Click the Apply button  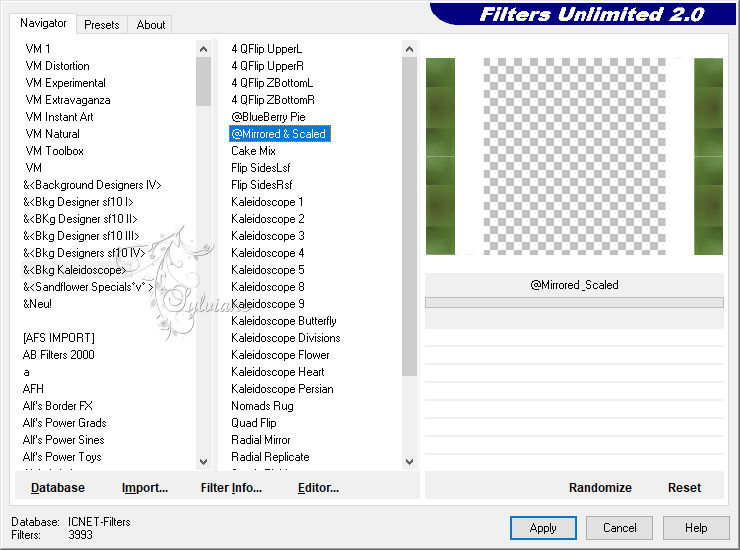[543, 527]
